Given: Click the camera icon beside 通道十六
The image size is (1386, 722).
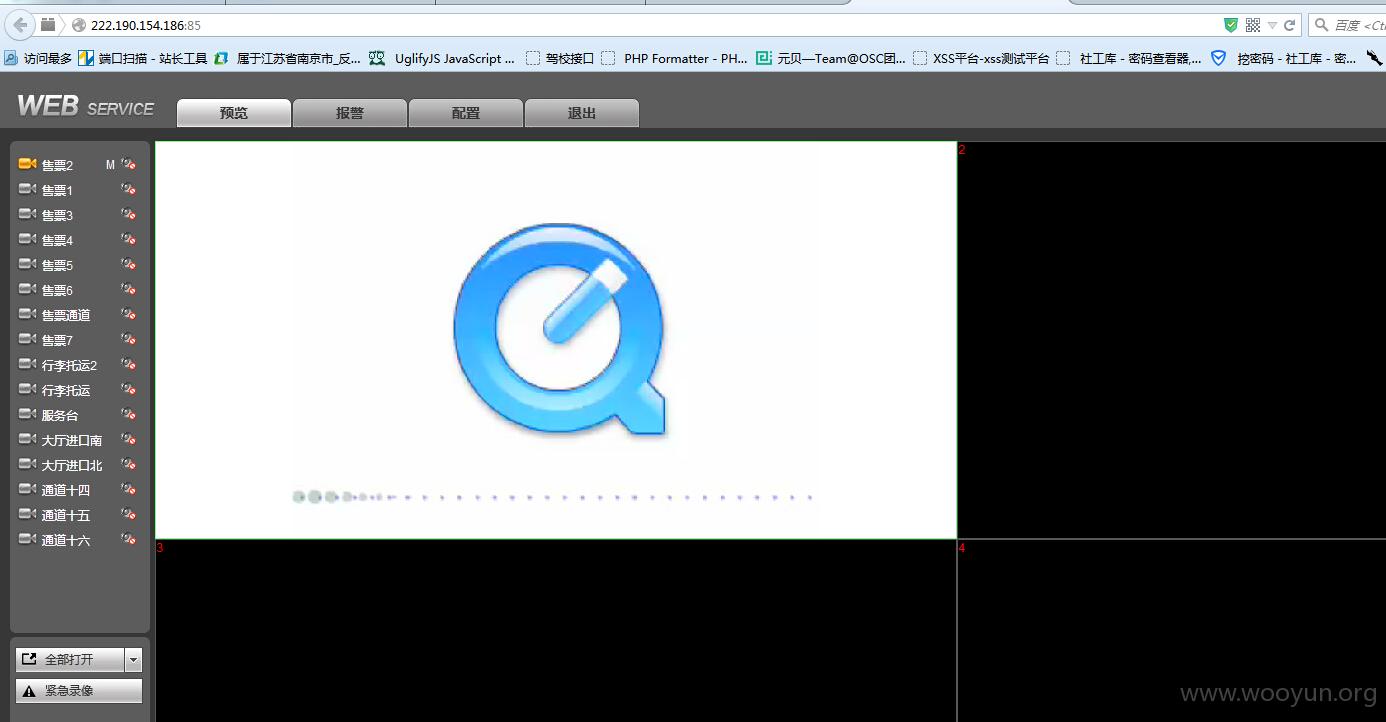Looking at the screenshot, I should click(27, 539).
